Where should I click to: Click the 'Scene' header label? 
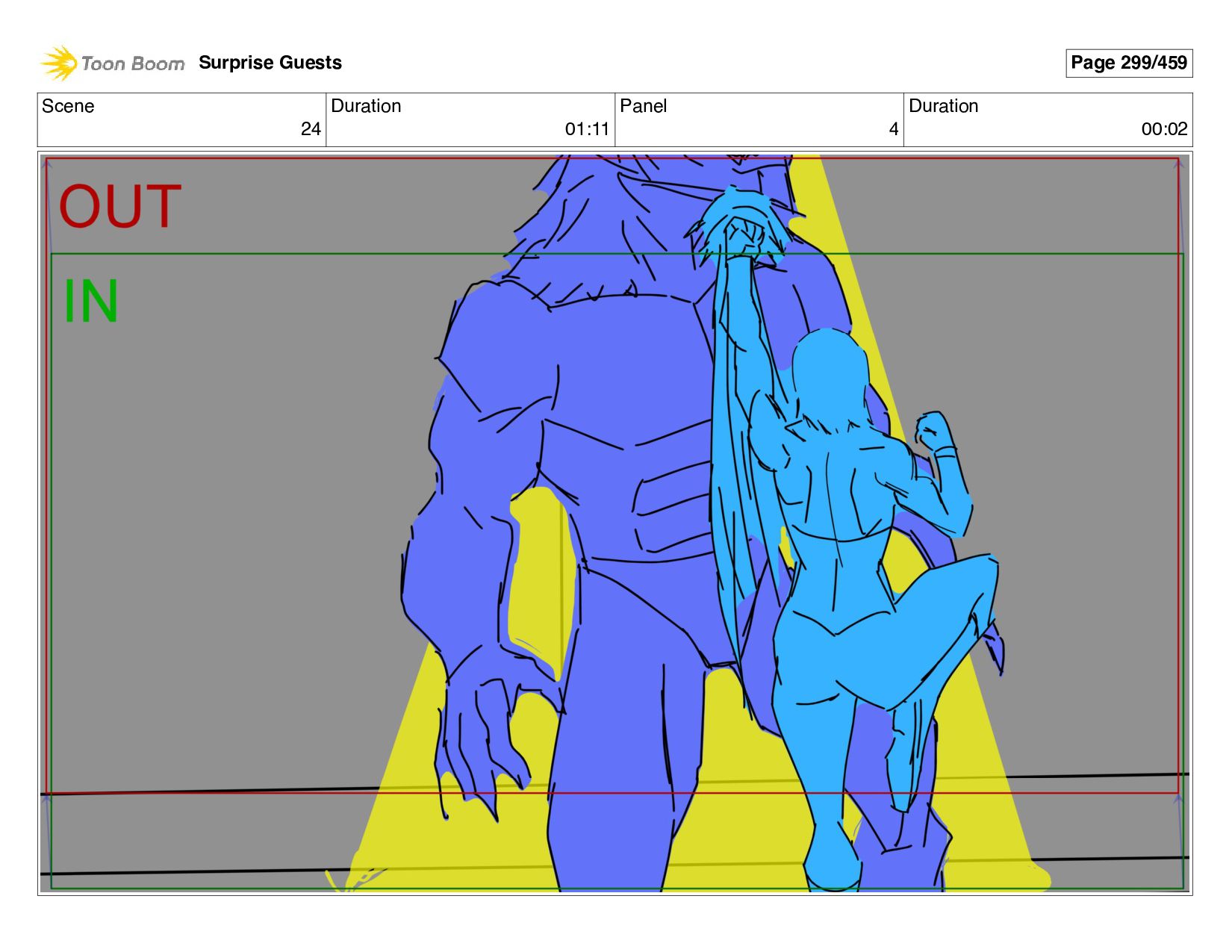68,106
